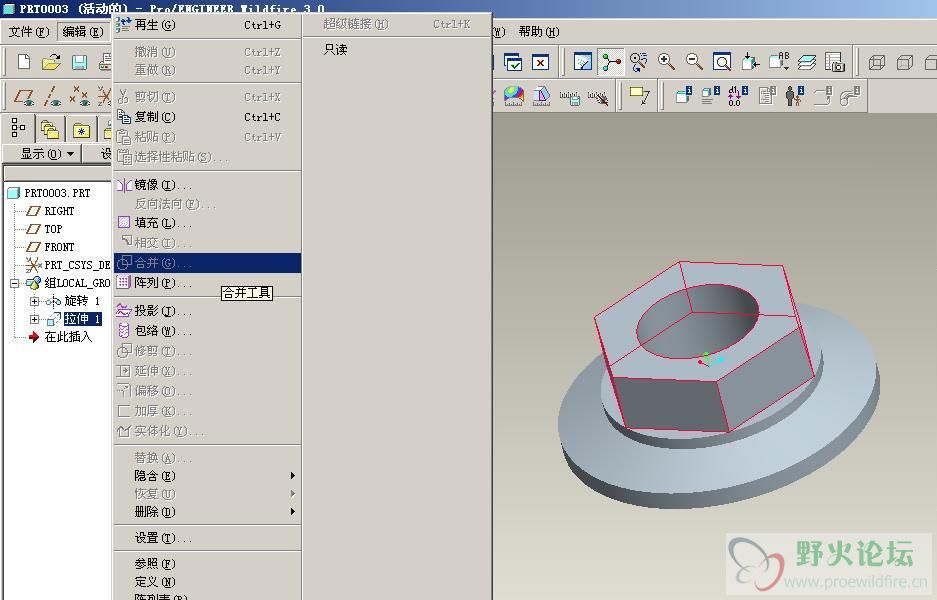Select PRT_CSYS_DE coordinate system item

coord(77,265)
